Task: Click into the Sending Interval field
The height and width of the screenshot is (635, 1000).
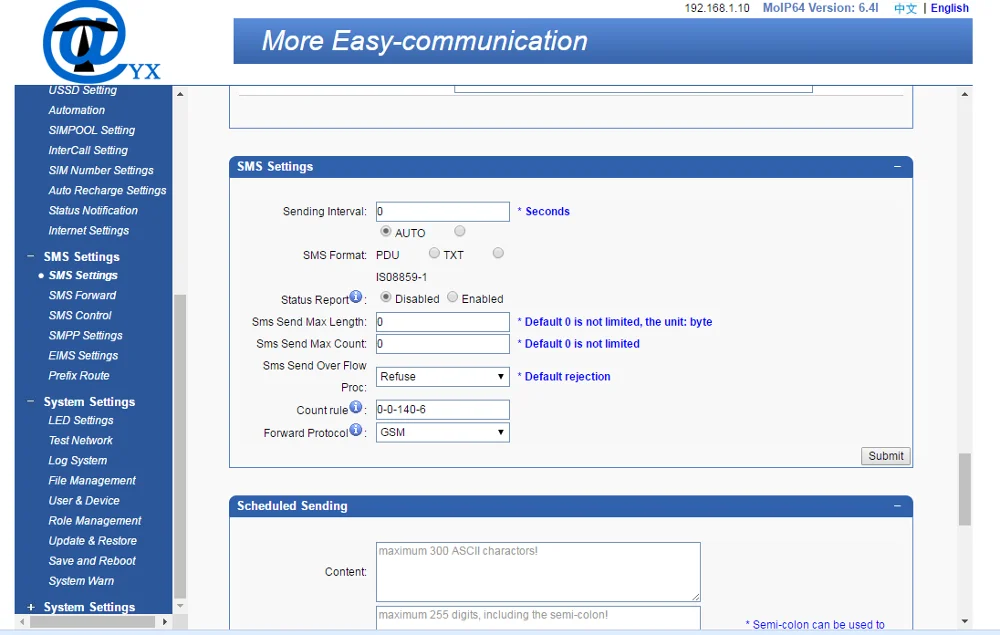Action: pyautogui.click(x=443, y=212)
